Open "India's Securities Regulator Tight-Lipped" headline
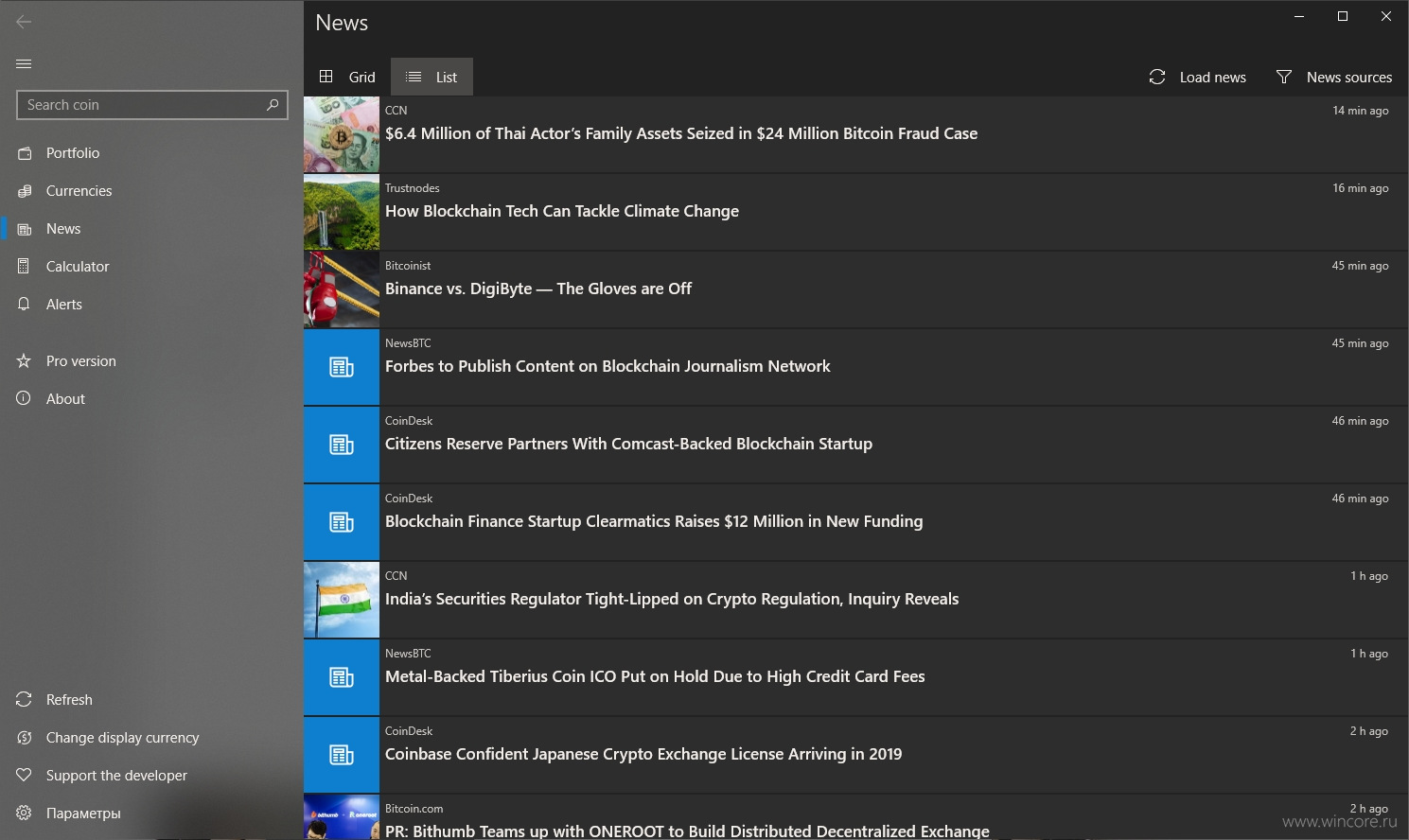 (x=672, y=599)
